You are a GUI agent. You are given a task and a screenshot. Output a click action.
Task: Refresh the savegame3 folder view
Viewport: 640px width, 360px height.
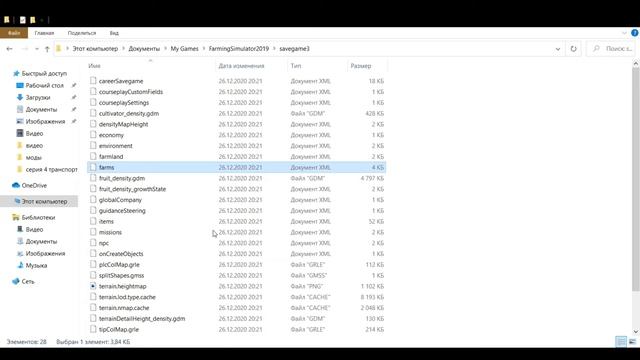click(x=573, y=49)
